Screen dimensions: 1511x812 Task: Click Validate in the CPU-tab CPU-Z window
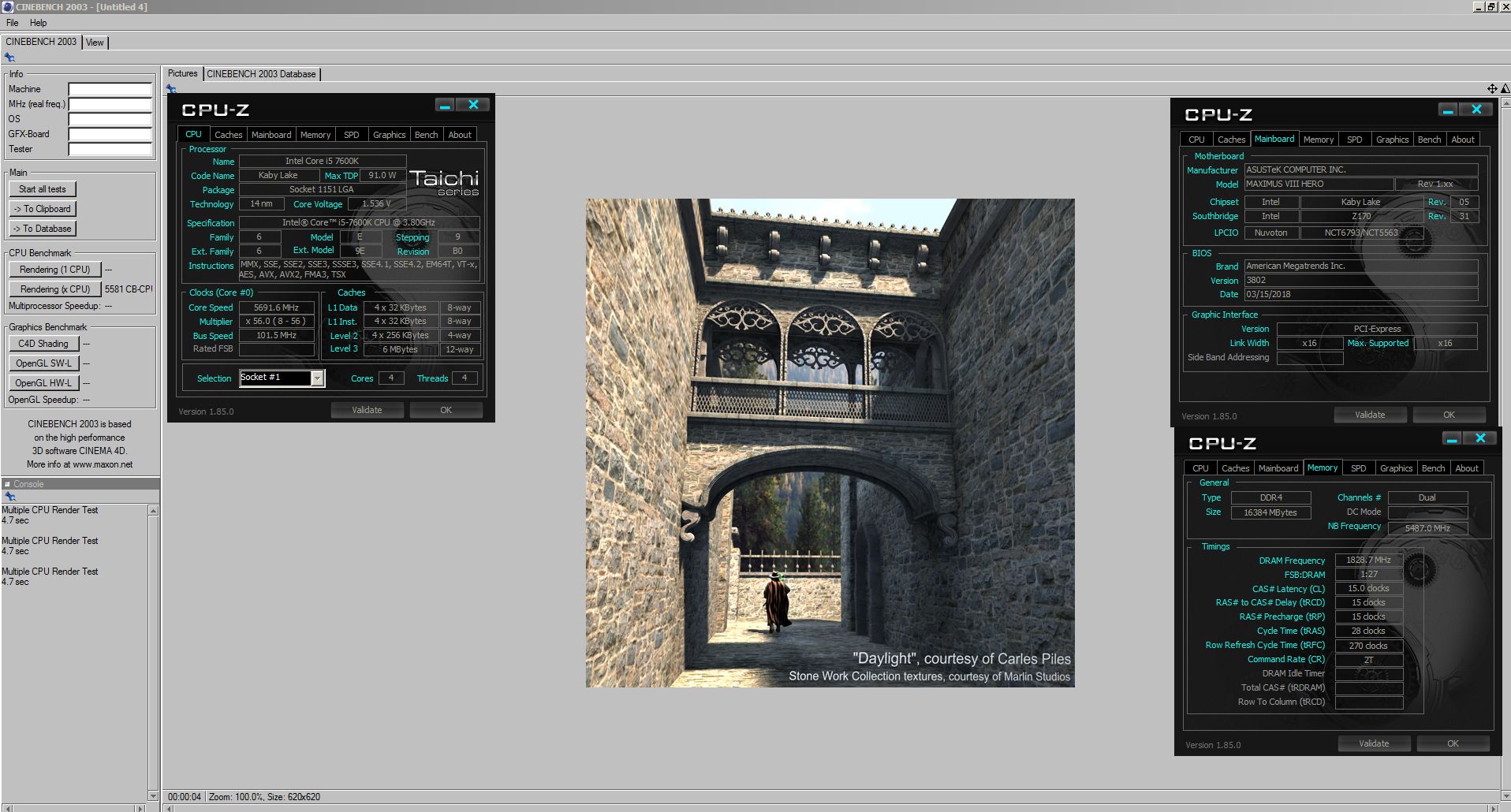pyautogui.click(x=367, y=410)
